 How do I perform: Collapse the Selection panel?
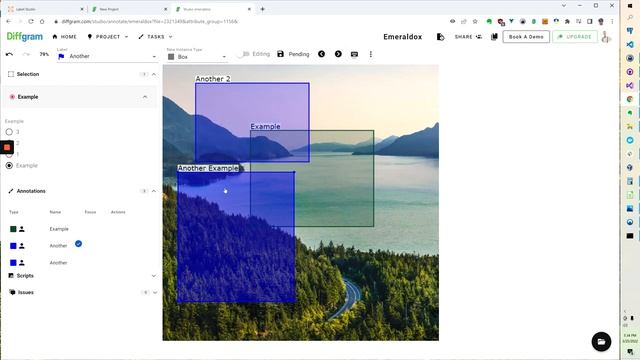click(x=154, y=74)
